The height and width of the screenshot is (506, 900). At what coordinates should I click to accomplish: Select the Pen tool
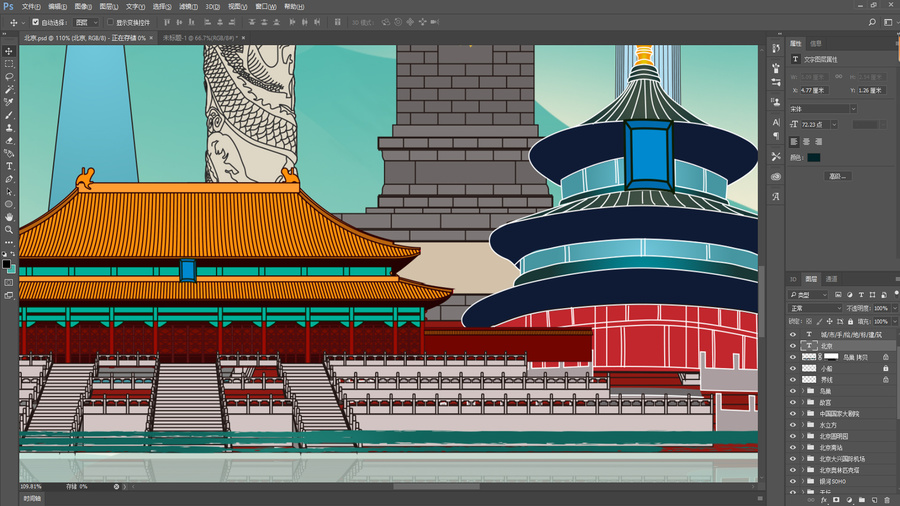tap(9, 179)
